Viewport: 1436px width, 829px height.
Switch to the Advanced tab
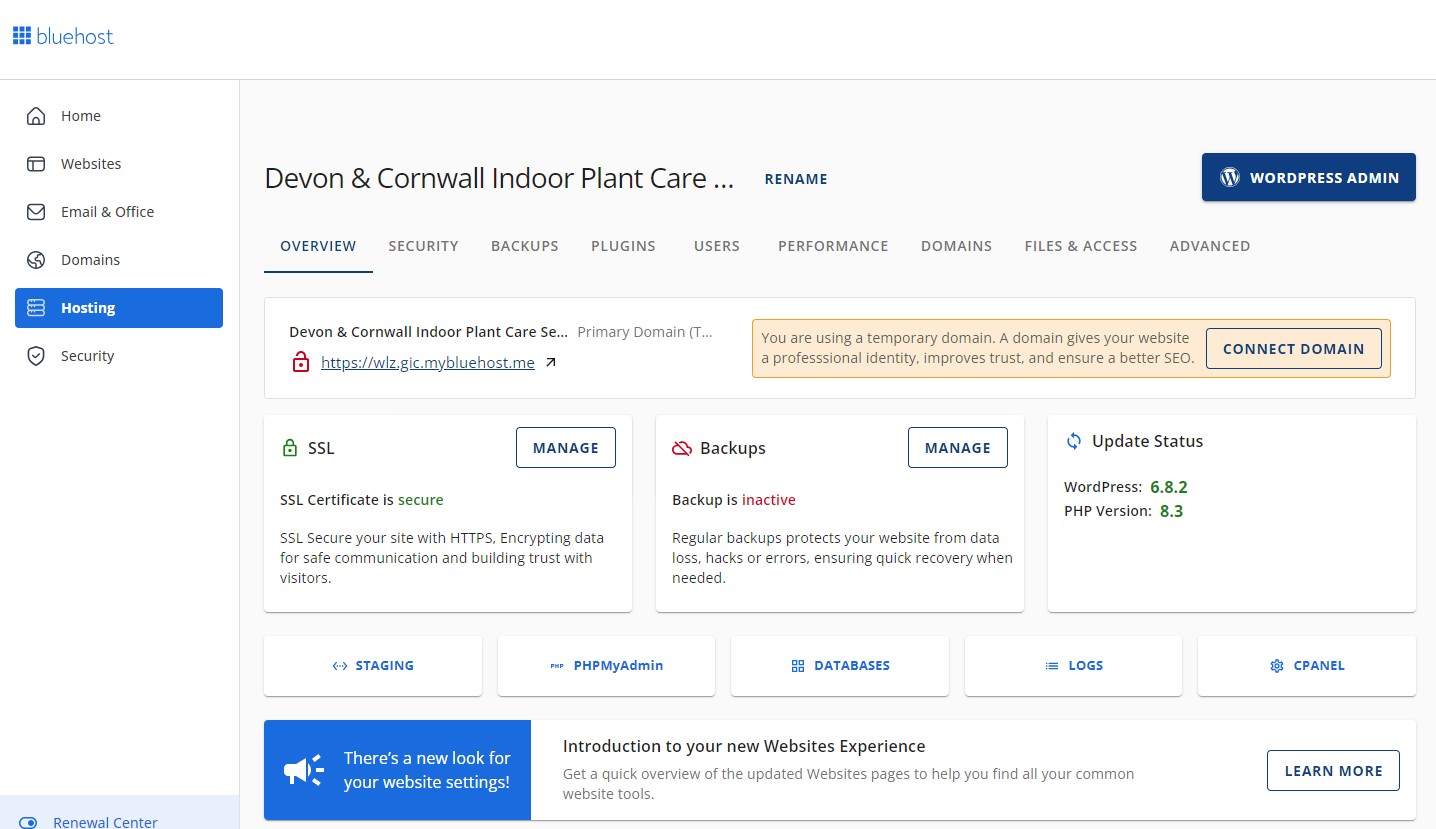pos(1210,246)
